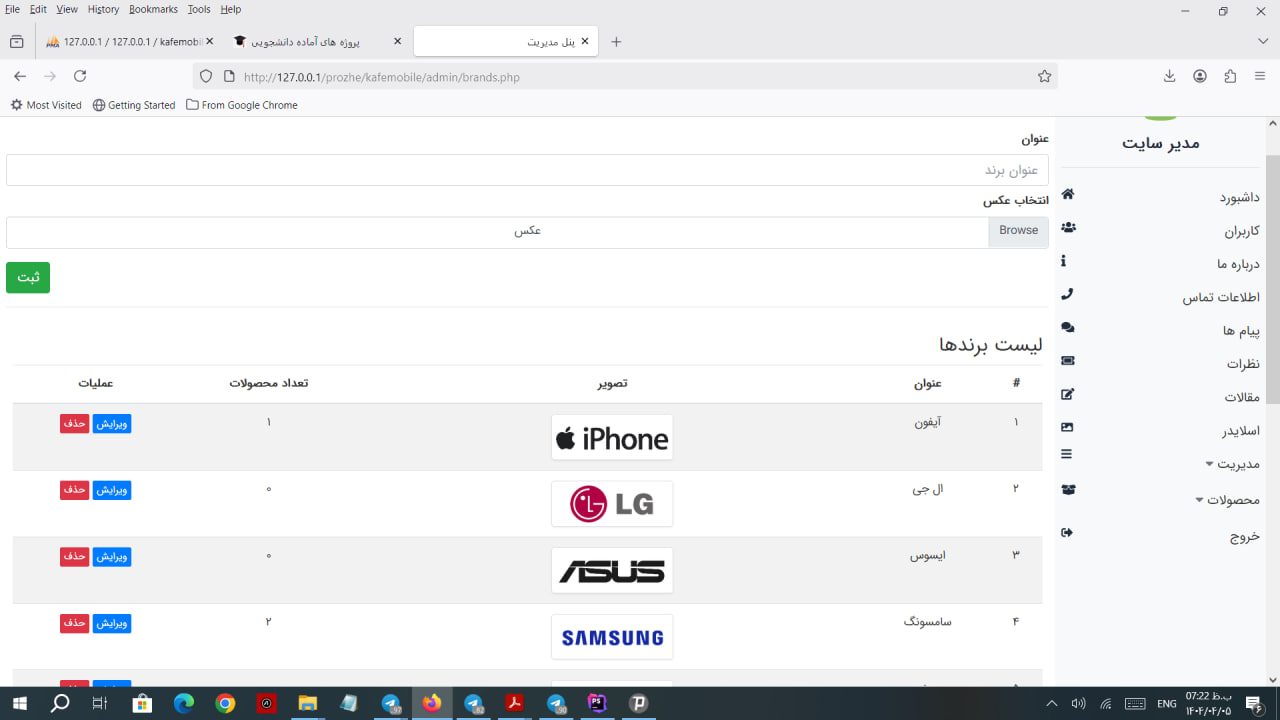
Task: Click the home icon next to داشبورد
Action: pos(1067,194)
